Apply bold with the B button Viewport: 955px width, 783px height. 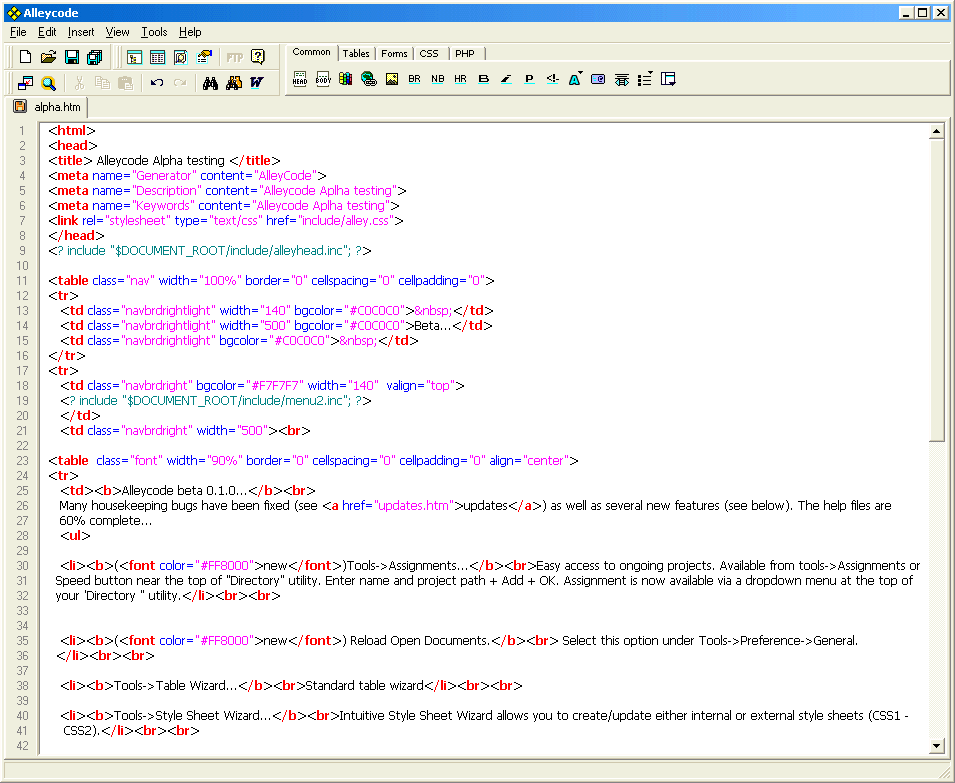click(x=484, y=79)
